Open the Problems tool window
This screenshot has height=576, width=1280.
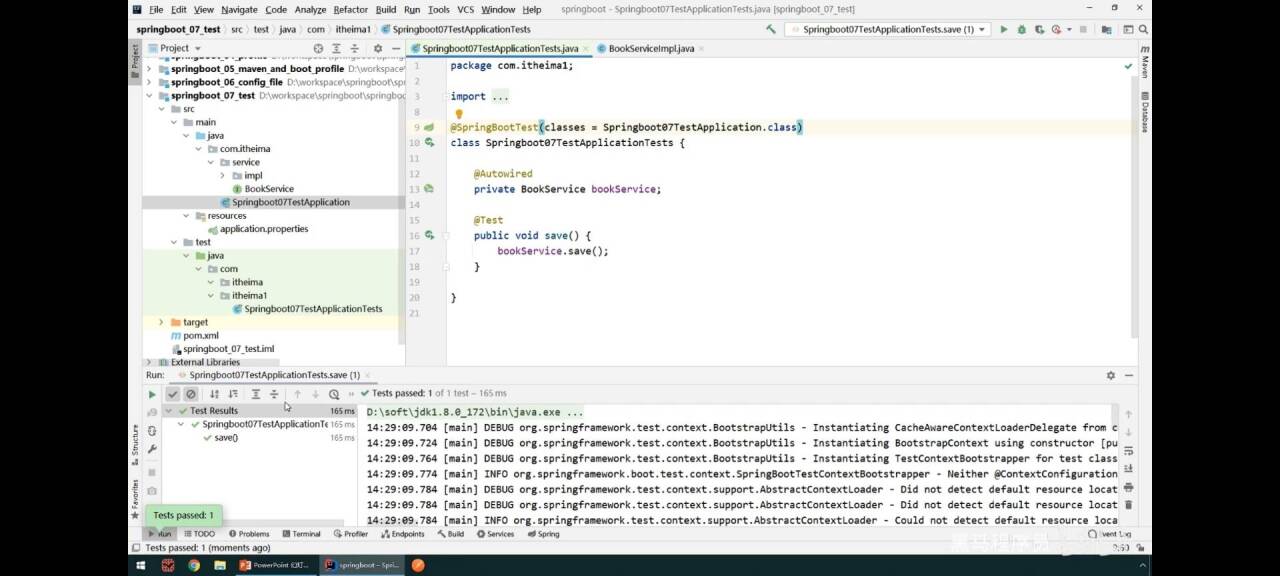[x=248, y=534]
